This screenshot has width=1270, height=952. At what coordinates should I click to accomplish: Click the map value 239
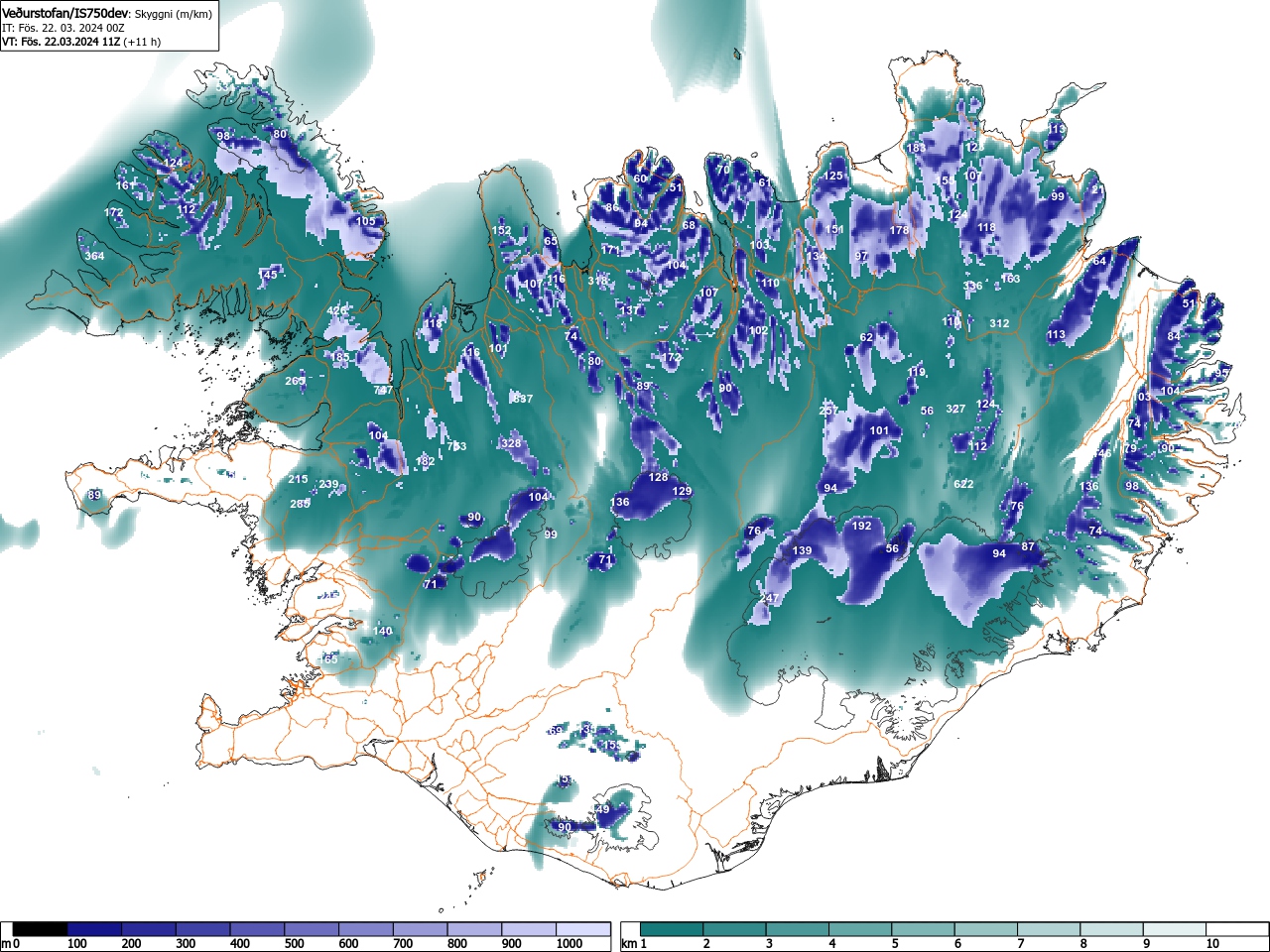329,484
